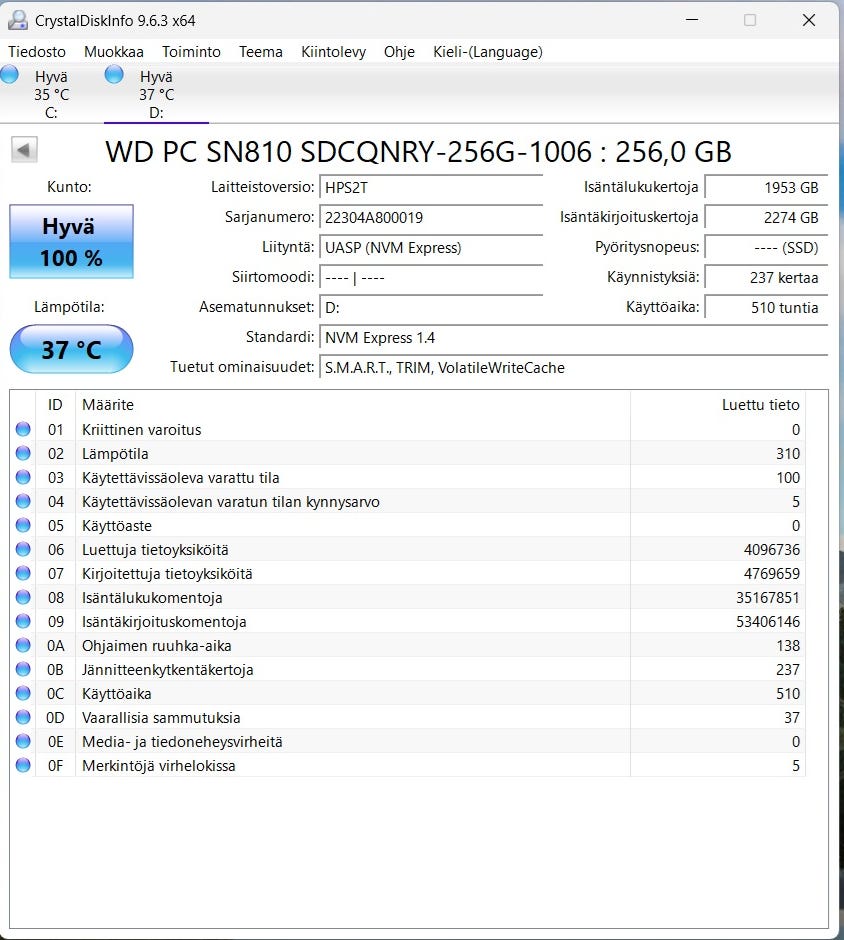Close the CrystalDiskInfo window

click(x=809, y=20)
